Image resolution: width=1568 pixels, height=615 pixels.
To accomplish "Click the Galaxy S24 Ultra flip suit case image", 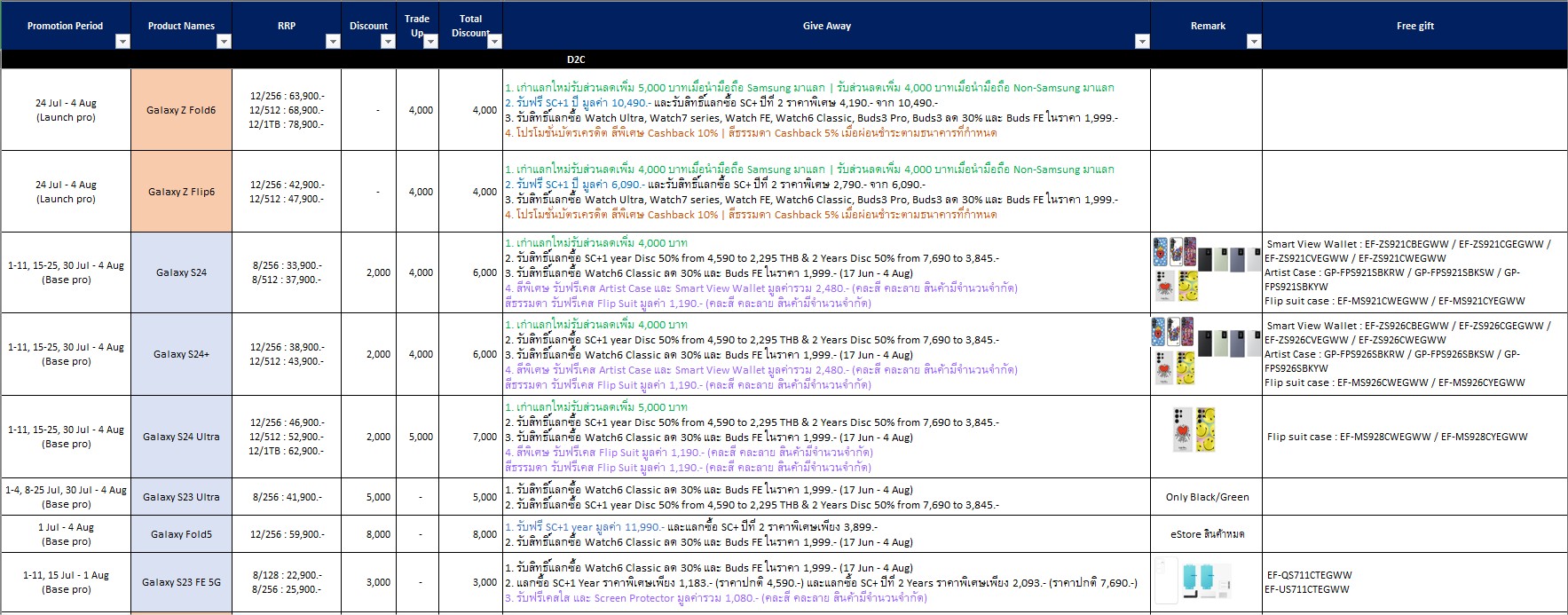I will (1194, 430).
